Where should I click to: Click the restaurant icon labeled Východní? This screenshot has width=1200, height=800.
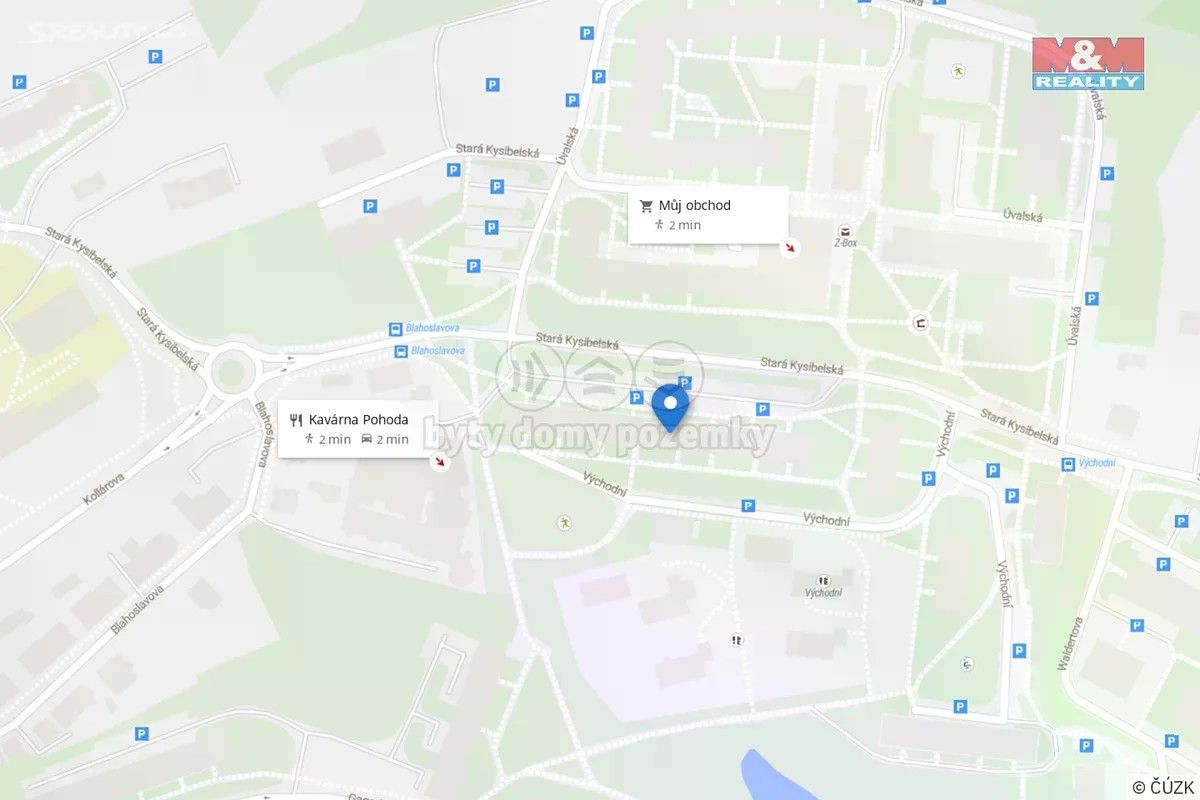pos(824,580)
